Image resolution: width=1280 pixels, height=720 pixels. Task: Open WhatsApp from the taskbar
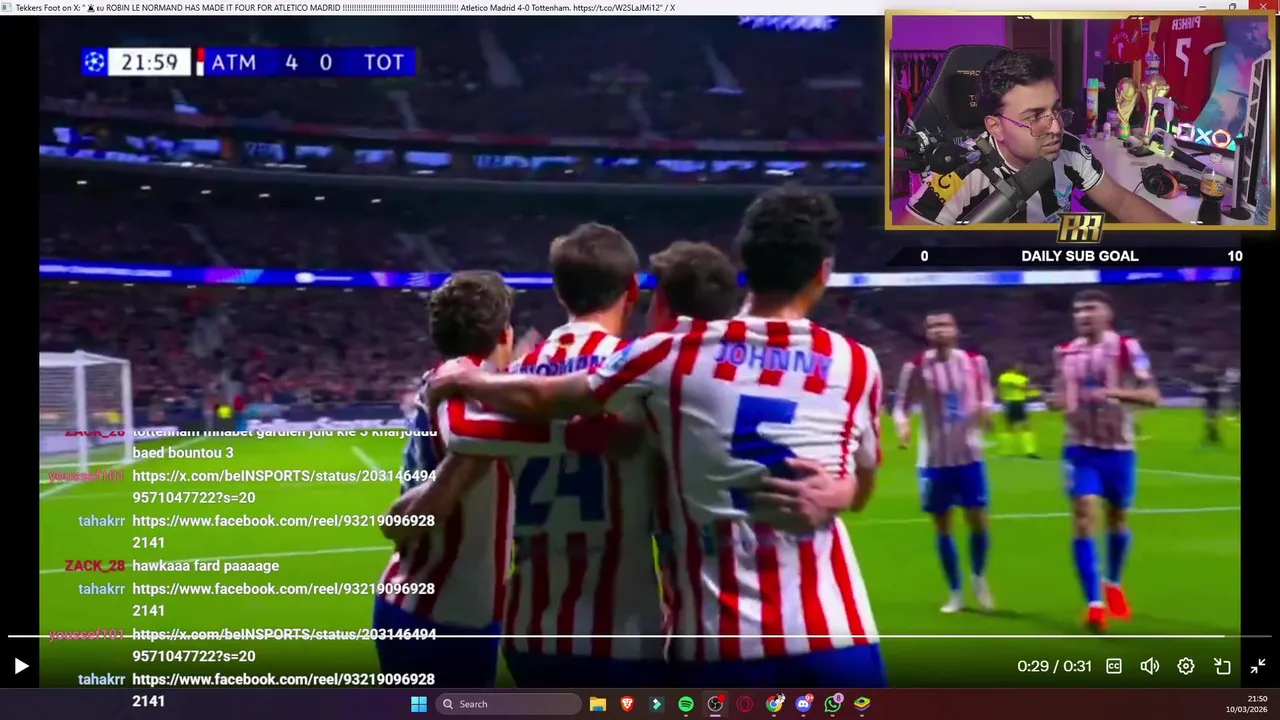tap(833, 704)
